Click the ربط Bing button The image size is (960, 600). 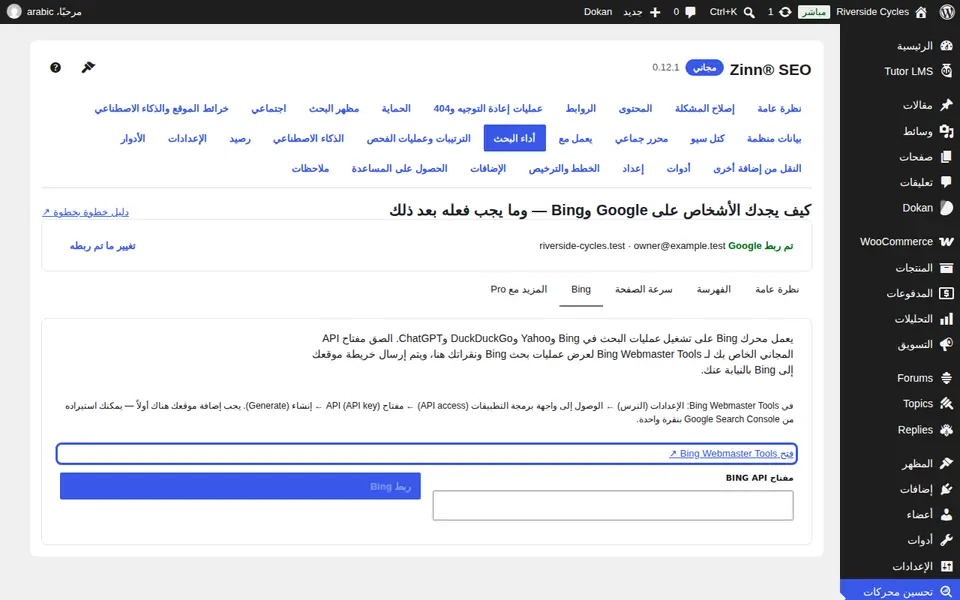point(240,486)
